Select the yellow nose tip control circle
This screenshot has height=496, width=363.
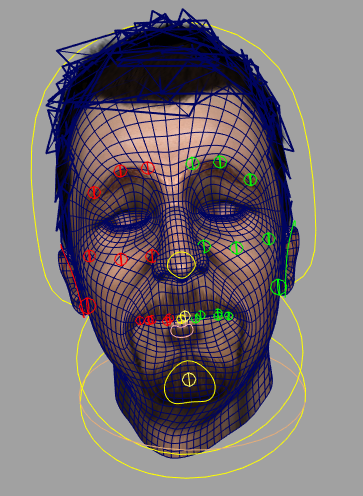(181, 265)
